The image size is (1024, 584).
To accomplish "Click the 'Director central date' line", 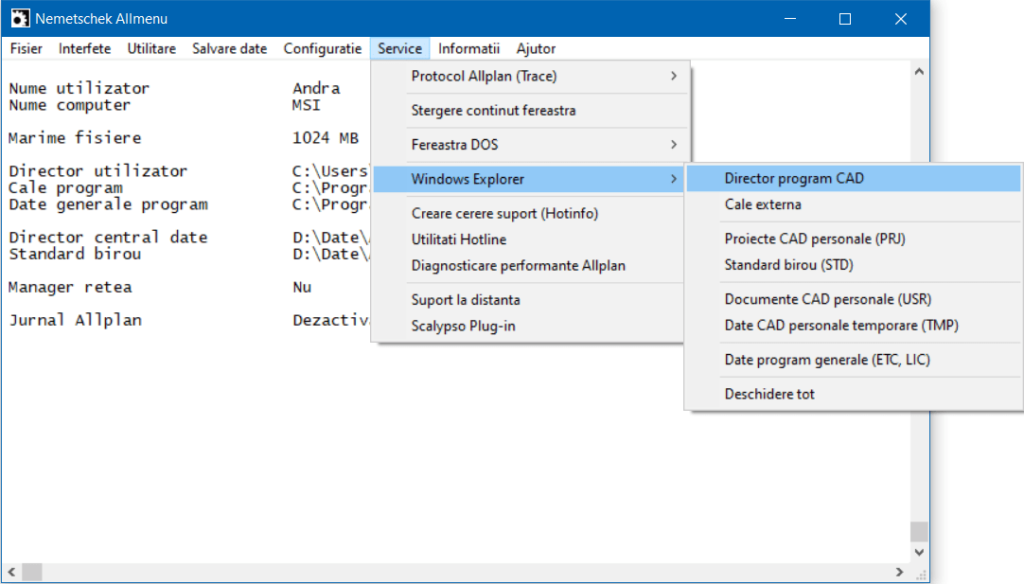I will [108, 237].
